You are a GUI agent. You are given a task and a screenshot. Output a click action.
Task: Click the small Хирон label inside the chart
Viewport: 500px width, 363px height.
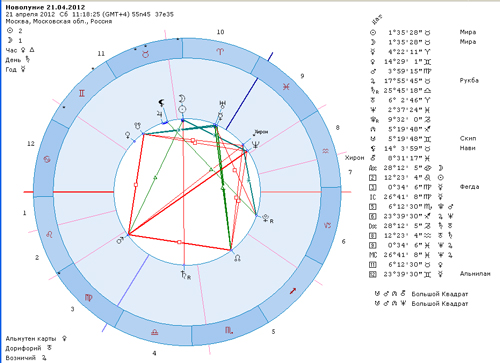pyautogui.click(x=261, y=132)
